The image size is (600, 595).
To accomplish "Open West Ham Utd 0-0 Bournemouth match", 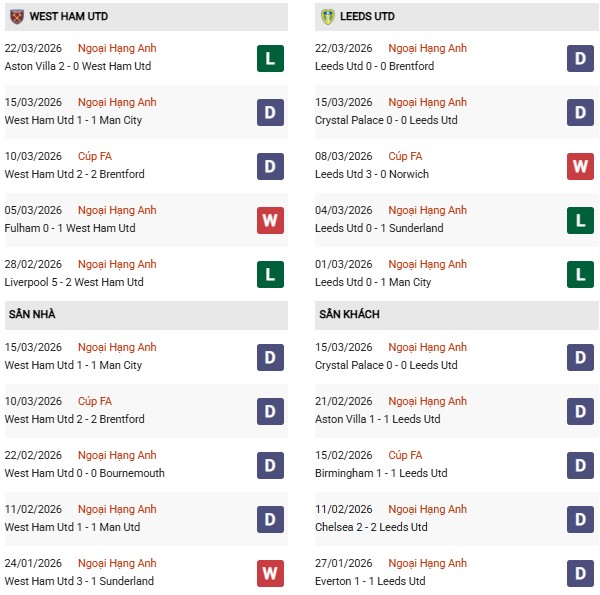I will click(x=85, y=473).
